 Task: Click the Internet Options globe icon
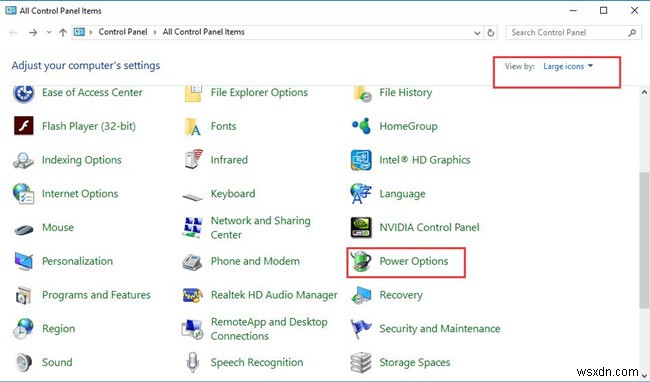click(23, 193)
